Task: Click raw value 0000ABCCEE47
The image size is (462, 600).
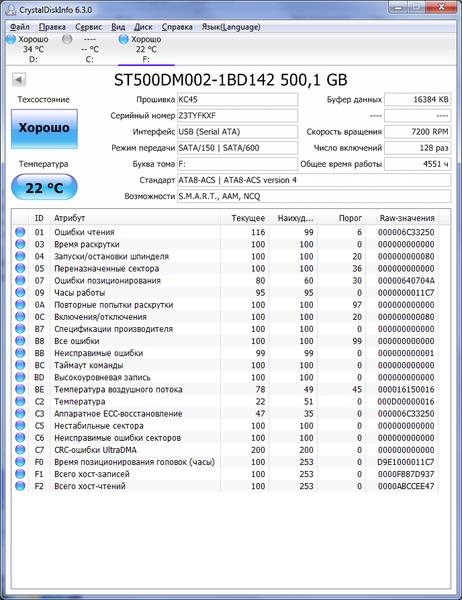Action: click(406, 486)
